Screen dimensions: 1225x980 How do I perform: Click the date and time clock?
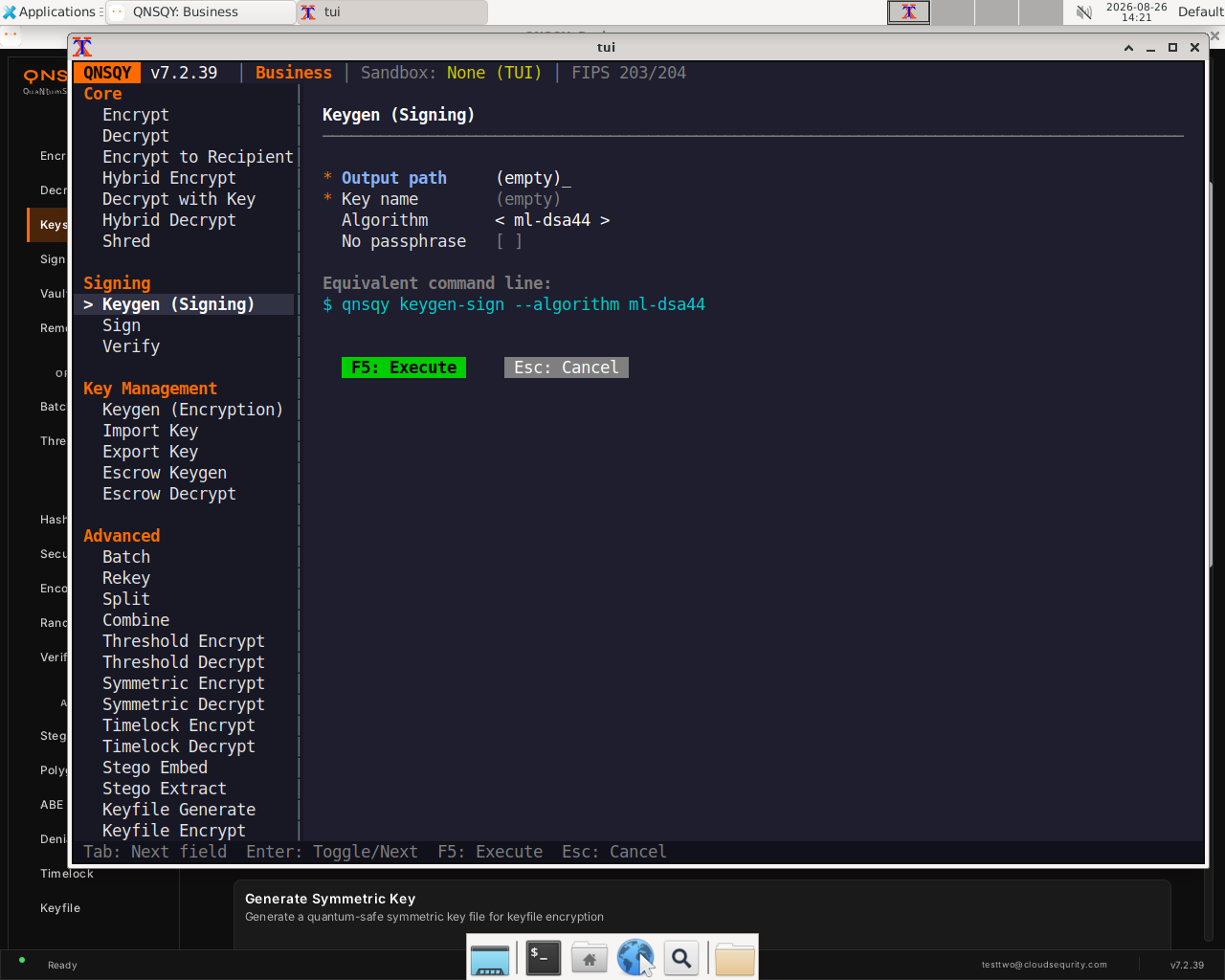point(1137,11)
